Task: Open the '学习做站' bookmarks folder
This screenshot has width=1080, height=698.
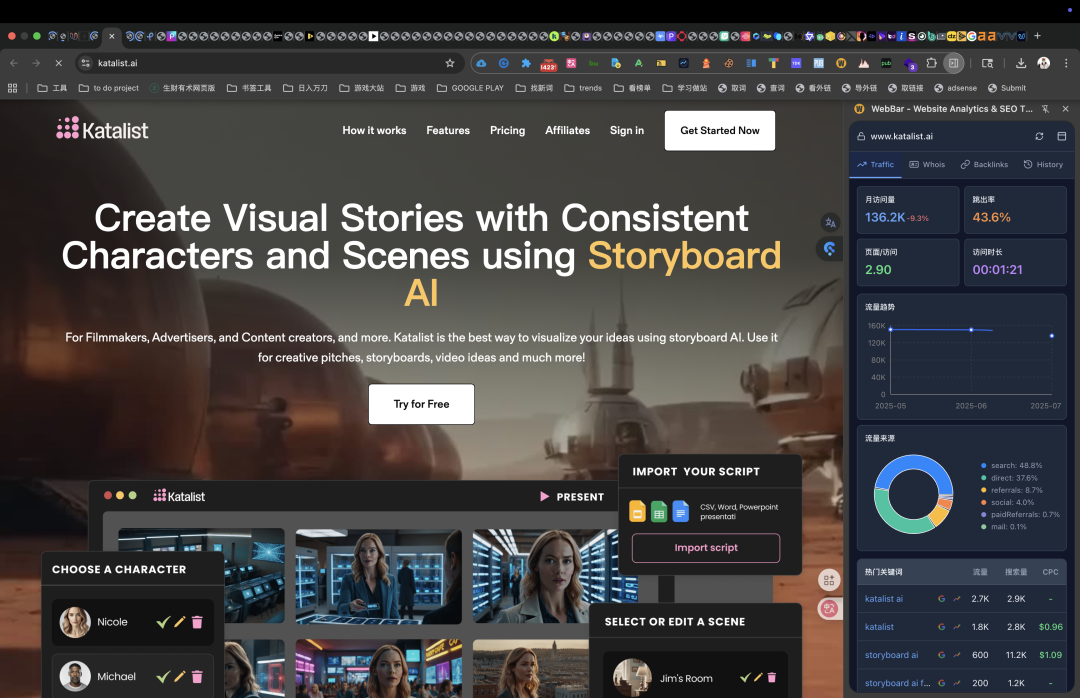Action: [x=685, y=88]
